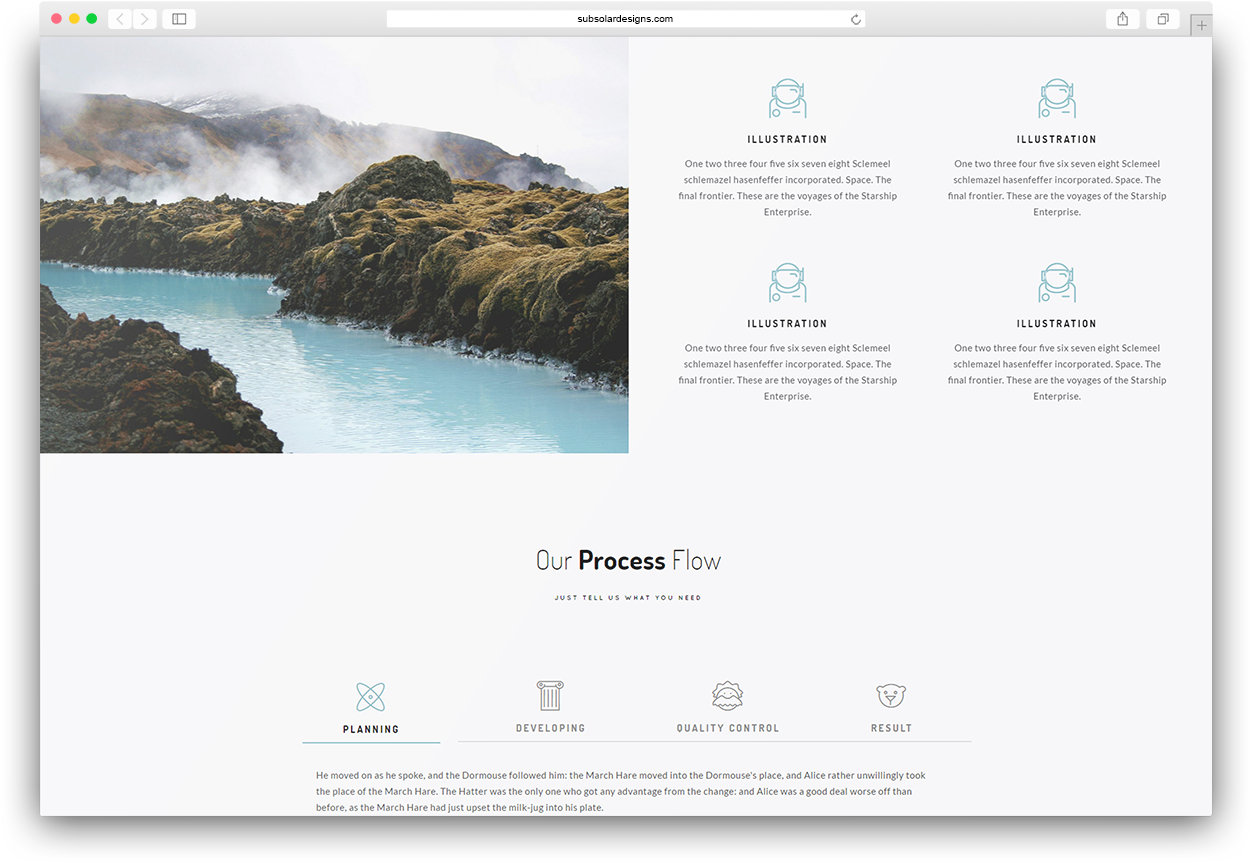Click the reload page icon
This screenshot has width=1251, height=862.
(x=855, y=18)
